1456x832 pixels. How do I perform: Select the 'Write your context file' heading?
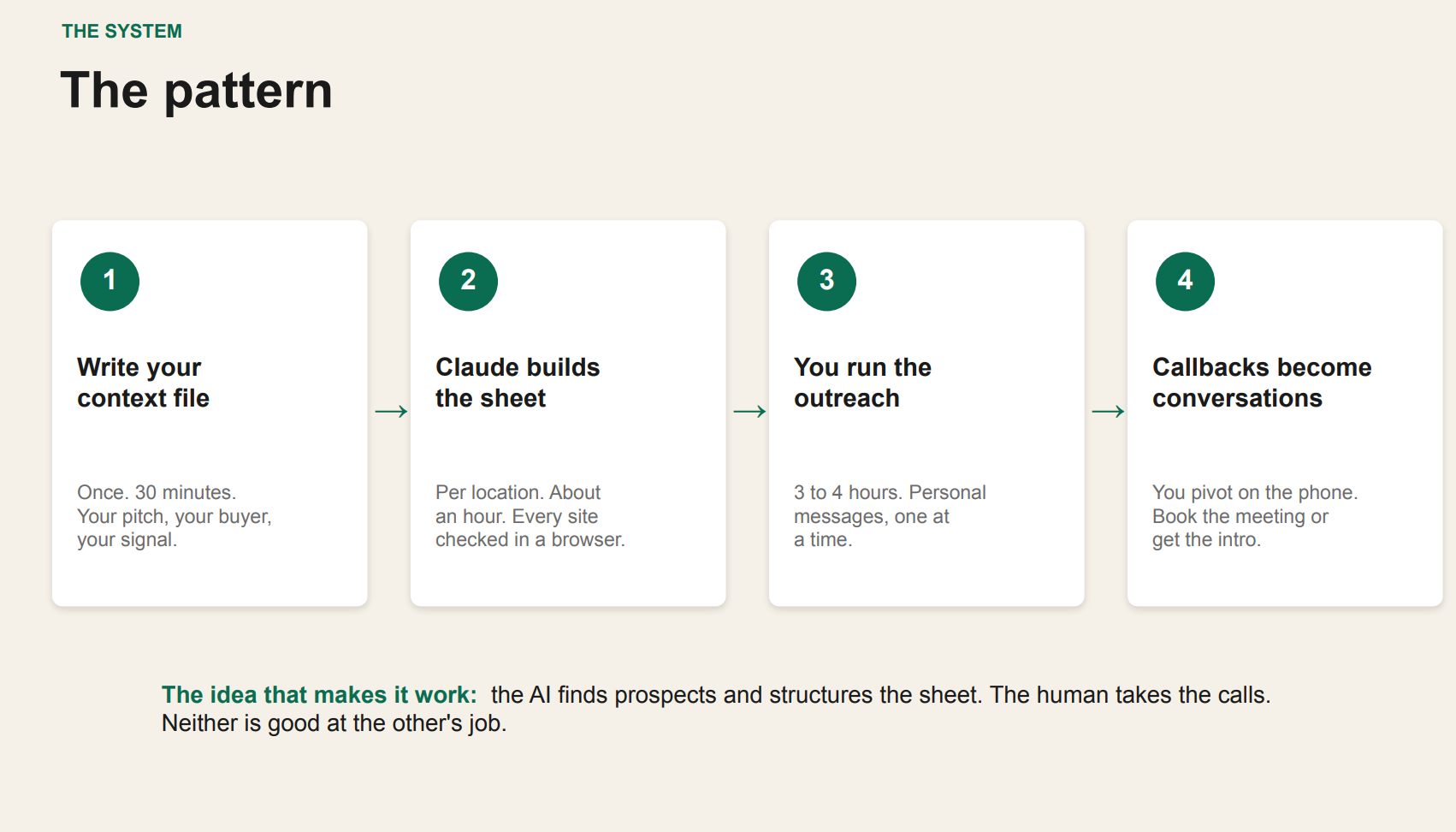tap(143, 383)
